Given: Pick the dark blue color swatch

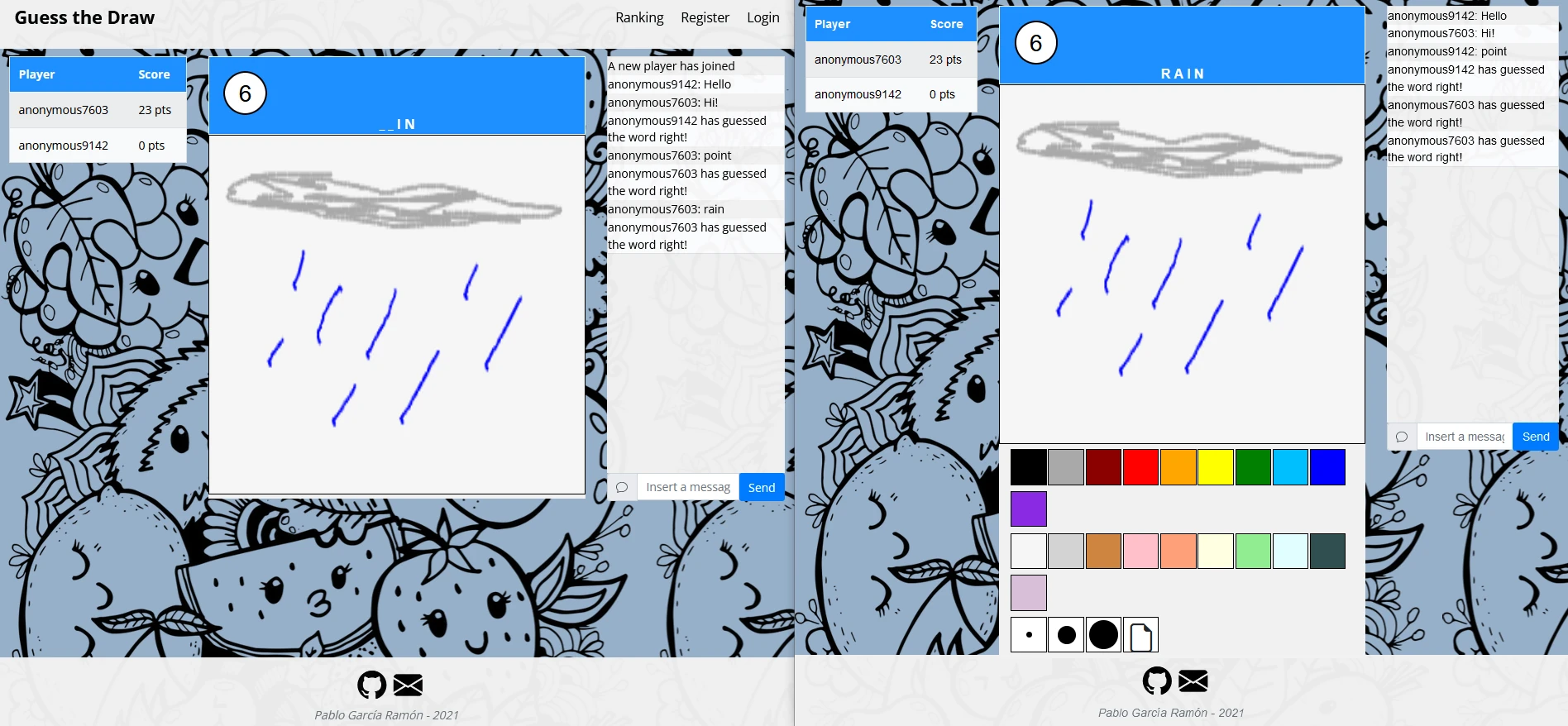Looking at the screenshot, I should click(1328, 467).
